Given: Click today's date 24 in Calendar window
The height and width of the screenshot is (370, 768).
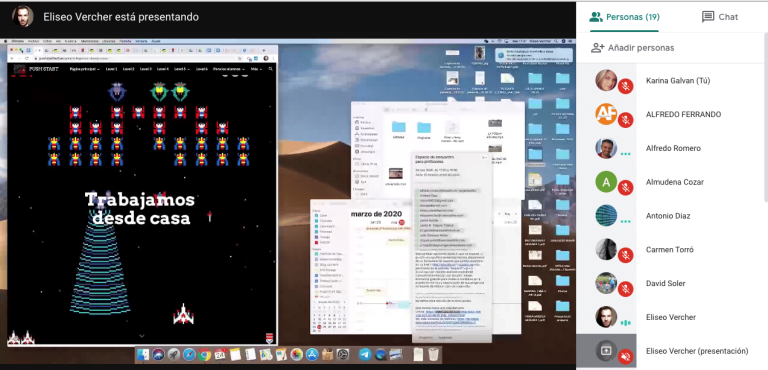Looking at the screenshot, I should click(x=402, y=222).
